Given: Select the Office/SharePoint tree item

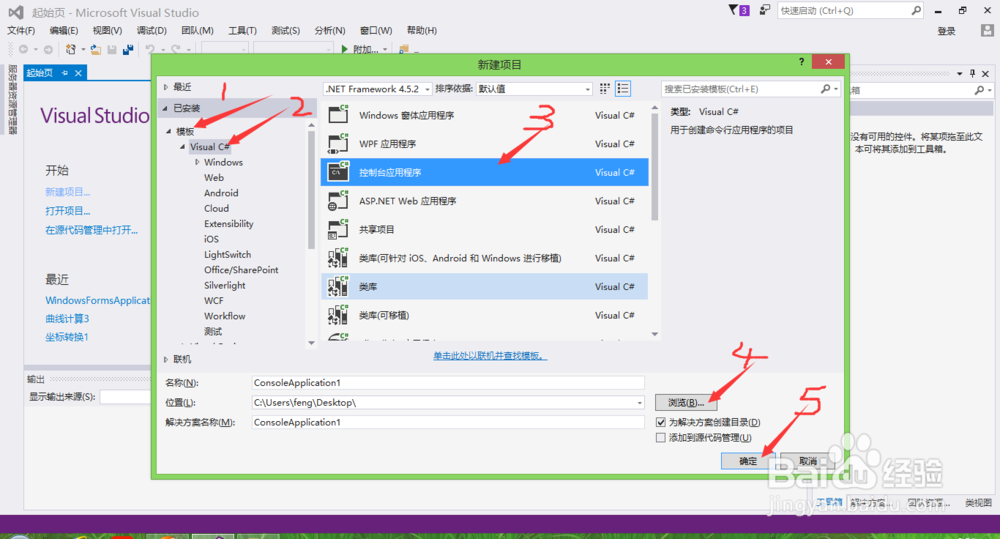Looking at the screenshot, I should click(x=241, y=270).
